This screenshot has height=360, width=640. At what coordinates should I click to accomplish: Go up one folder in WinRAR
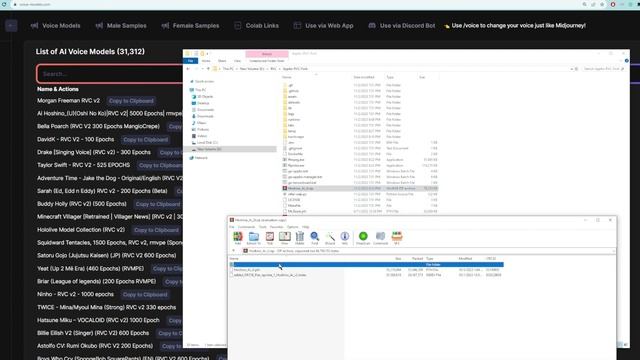pyautogui.click(x=233, y=251)
